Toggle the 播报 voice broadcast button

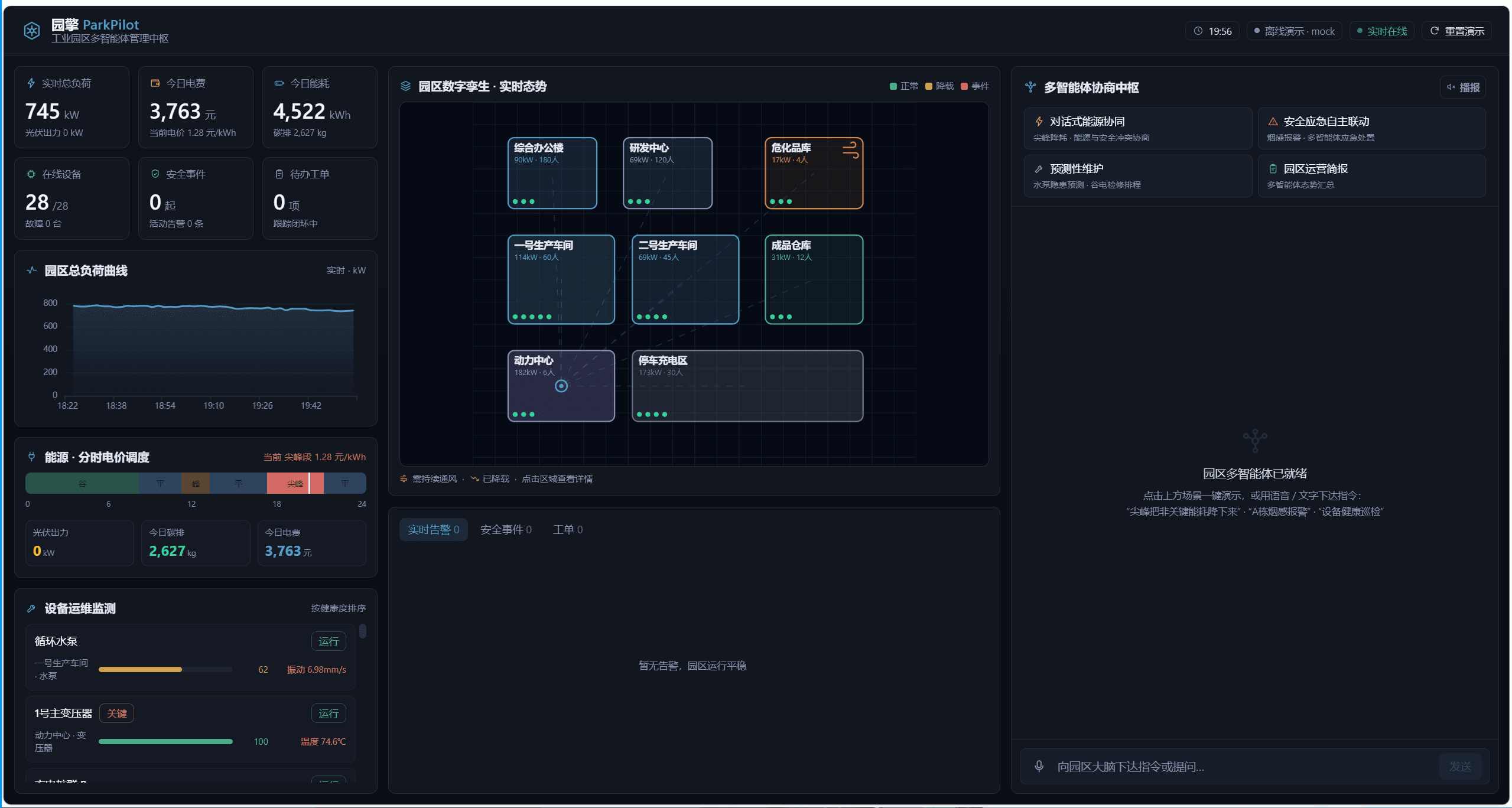pos(1463,87)
